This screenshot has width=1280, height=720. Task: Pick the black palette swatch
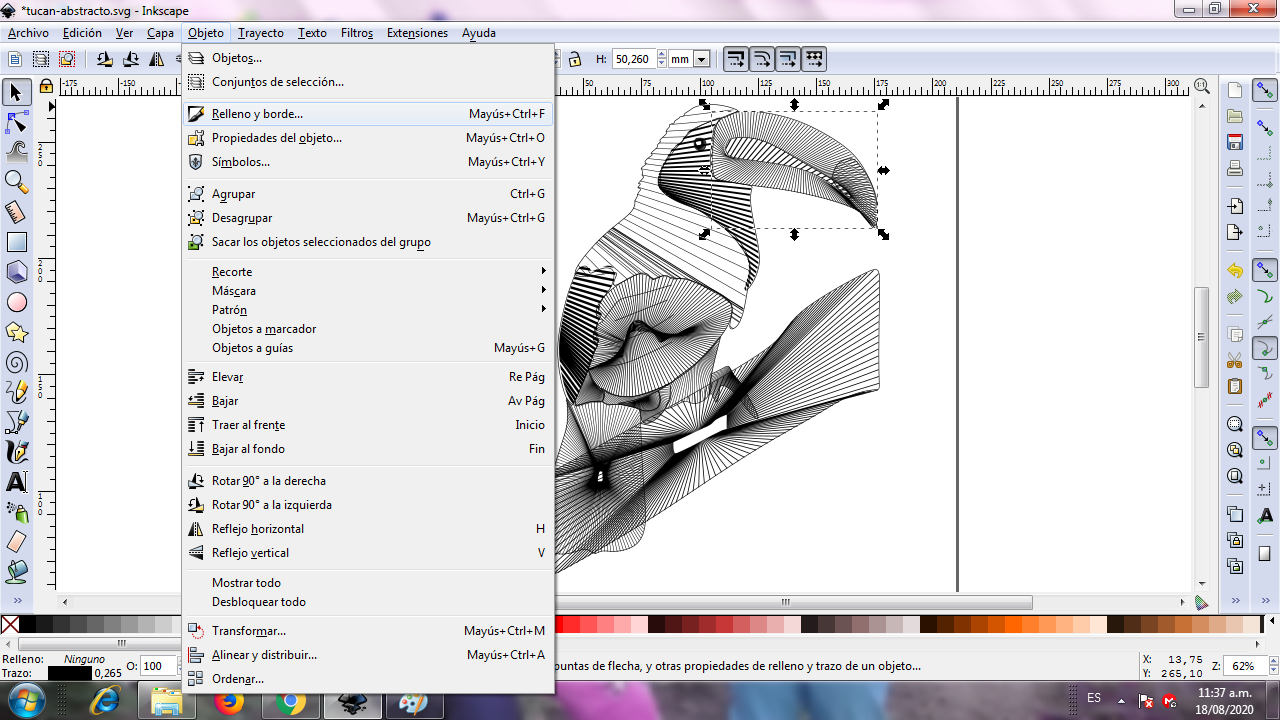(27, 625)
